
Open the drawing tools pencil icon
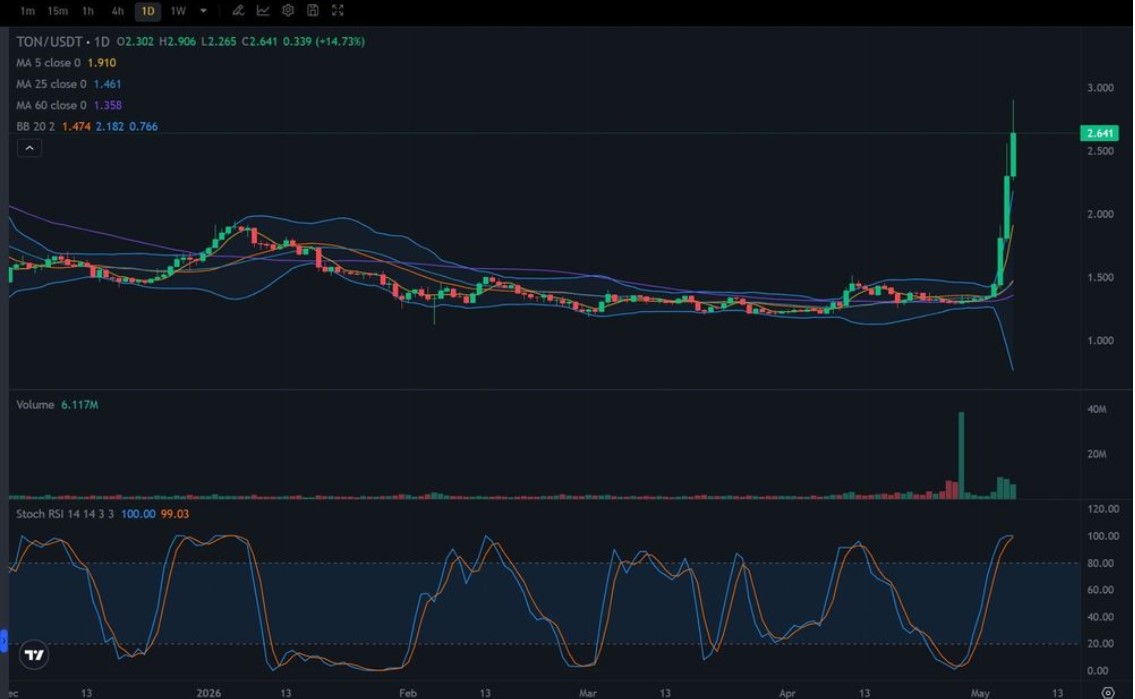[x=238, y=10]
